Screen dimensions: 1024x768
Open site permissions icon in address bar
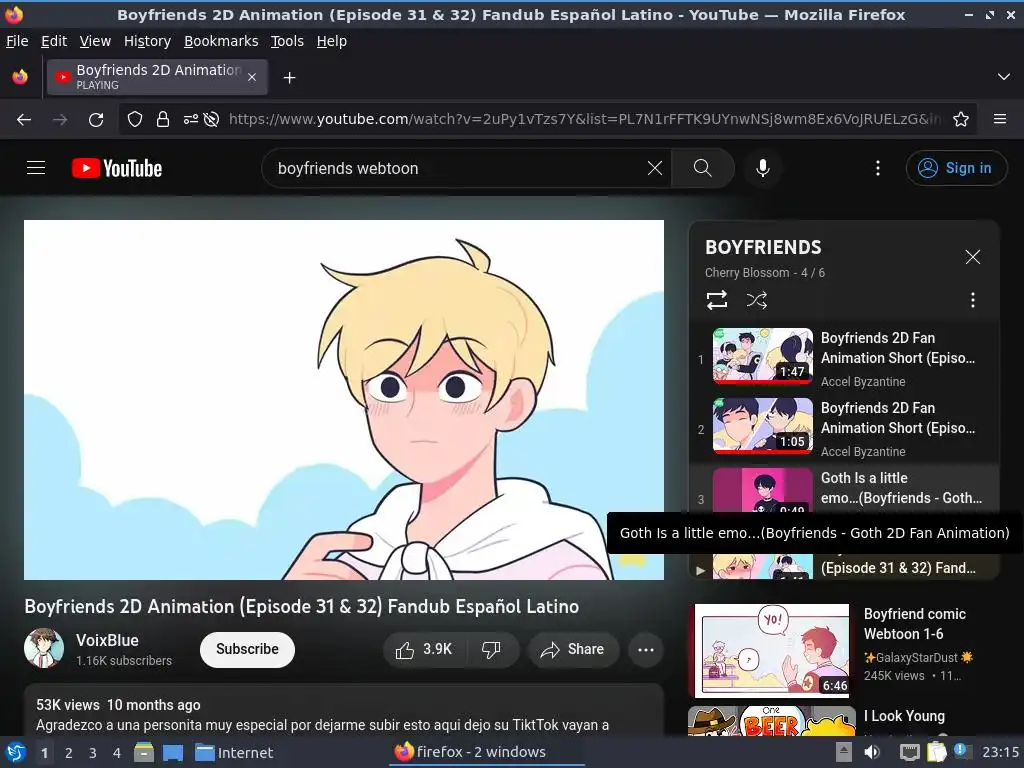pos(190,120)
